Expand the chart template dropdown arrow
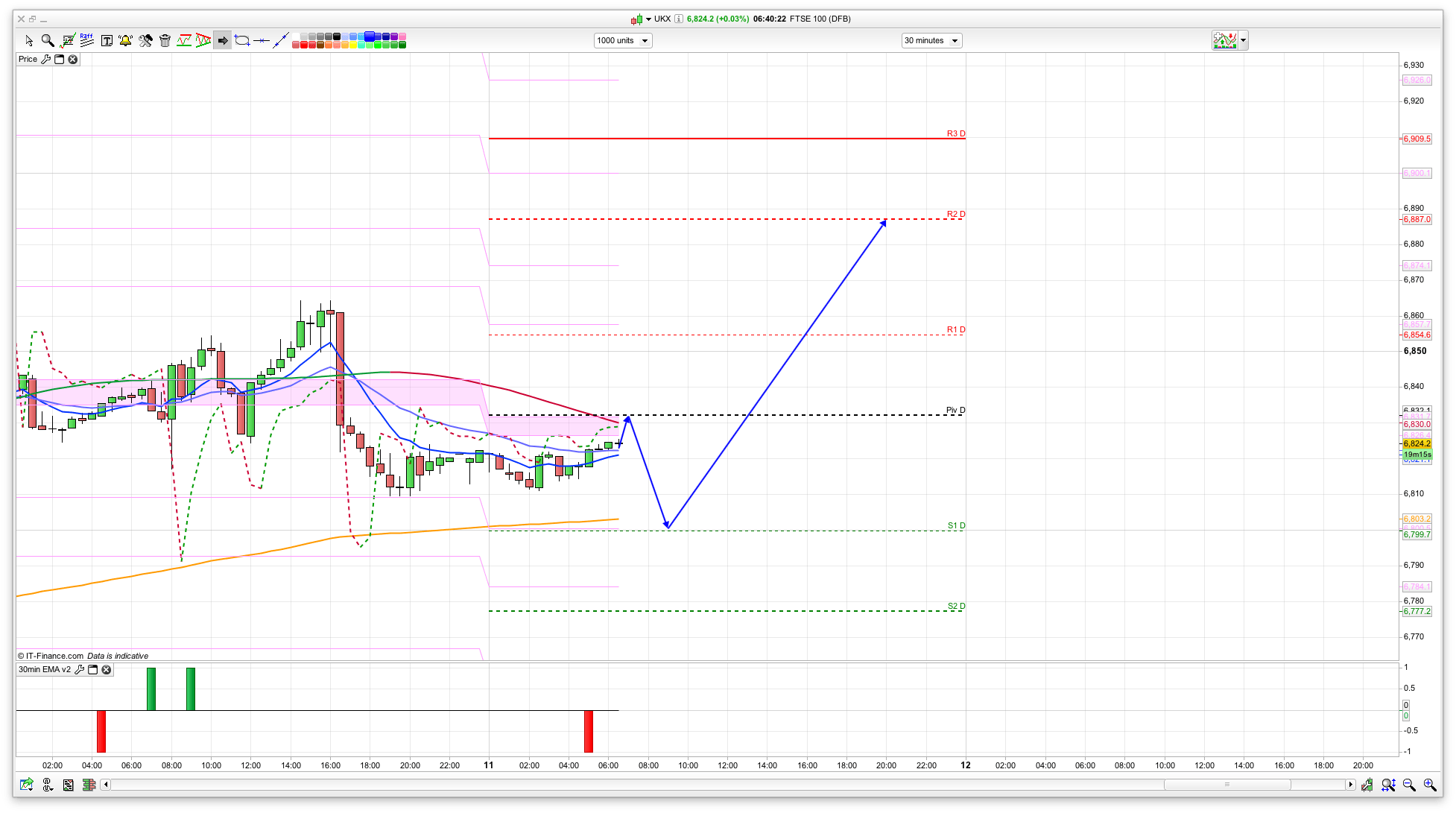The image size is (1456, 813). [1243, 41]
